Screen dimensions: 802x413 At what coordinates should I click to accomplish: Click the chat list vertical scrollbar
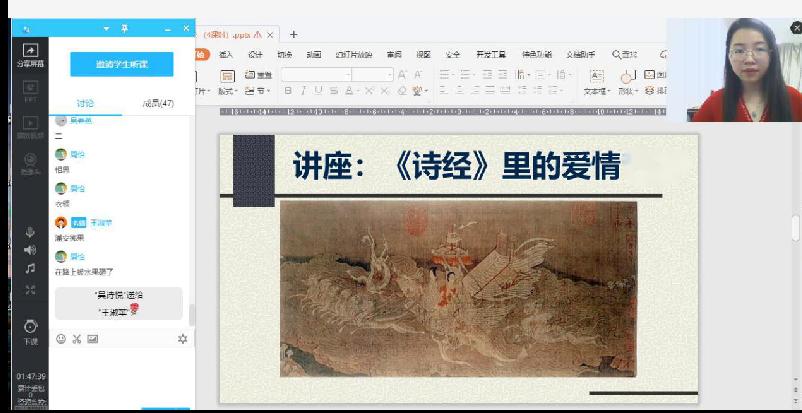tap(192, 315)
